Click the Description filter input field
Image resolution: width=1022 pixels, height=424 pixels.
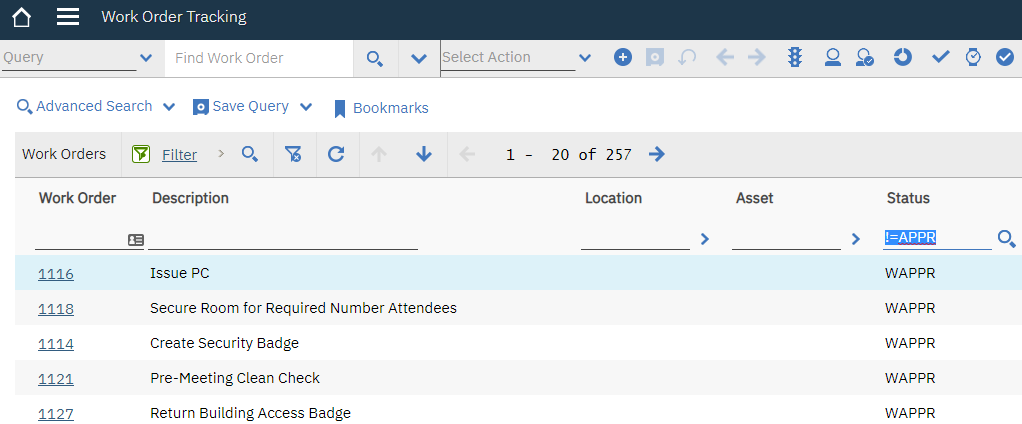point(283,238)
